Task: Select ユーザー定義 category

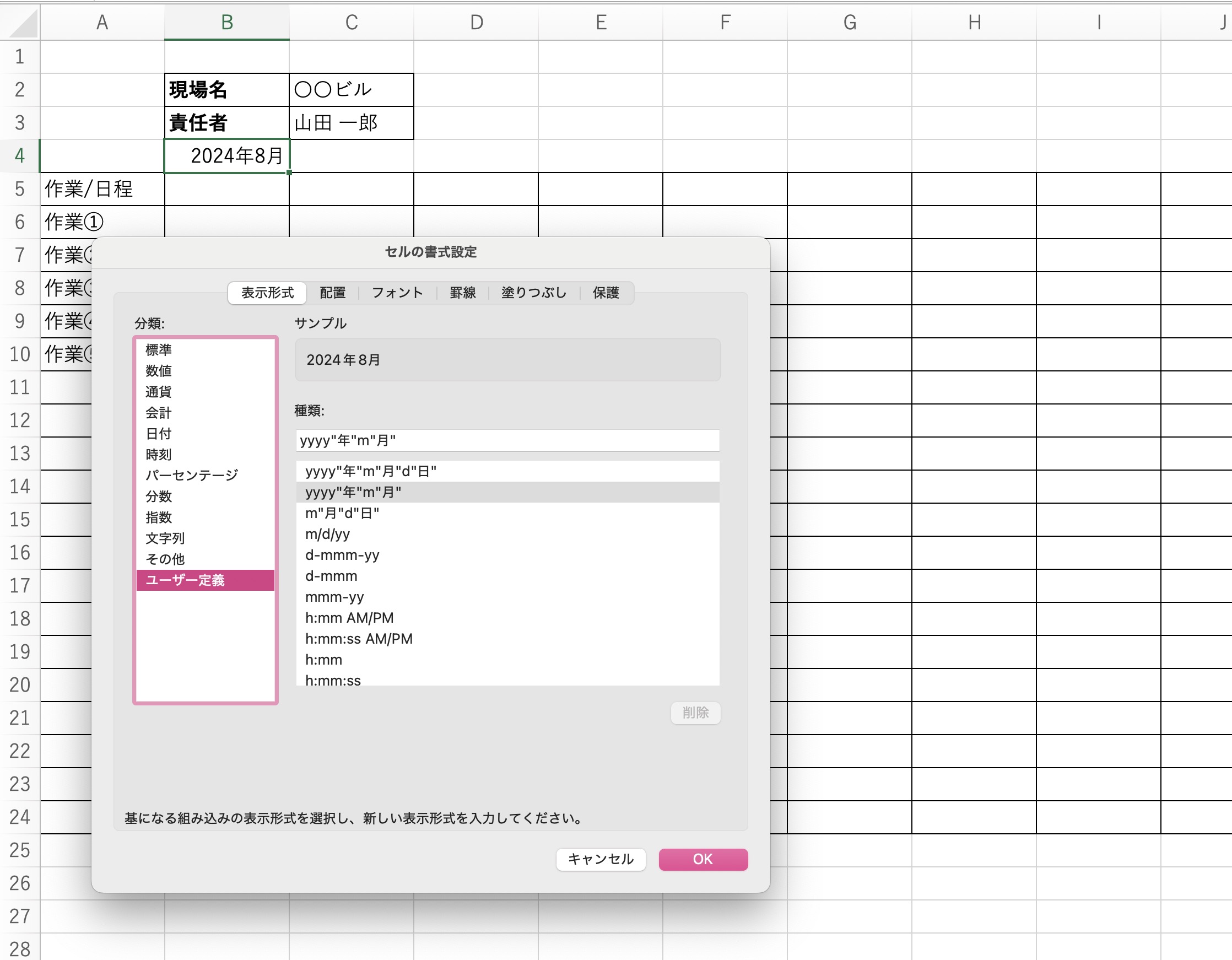Action: (x=206, y=580)
